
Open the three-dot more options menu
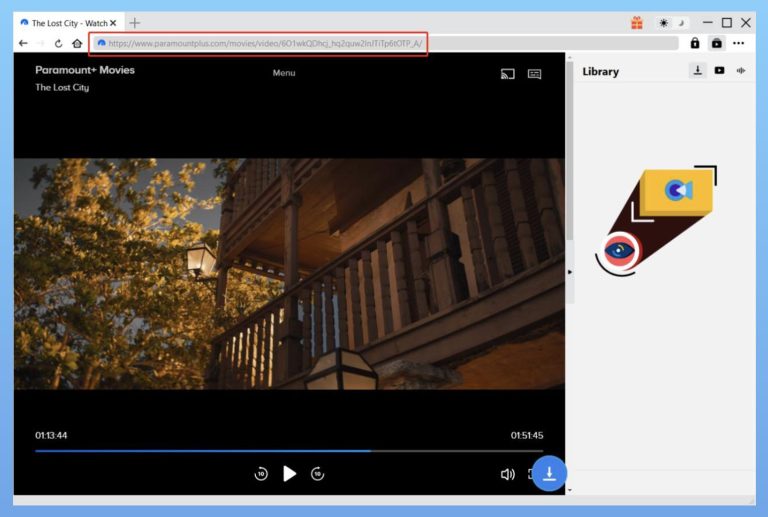739,43
